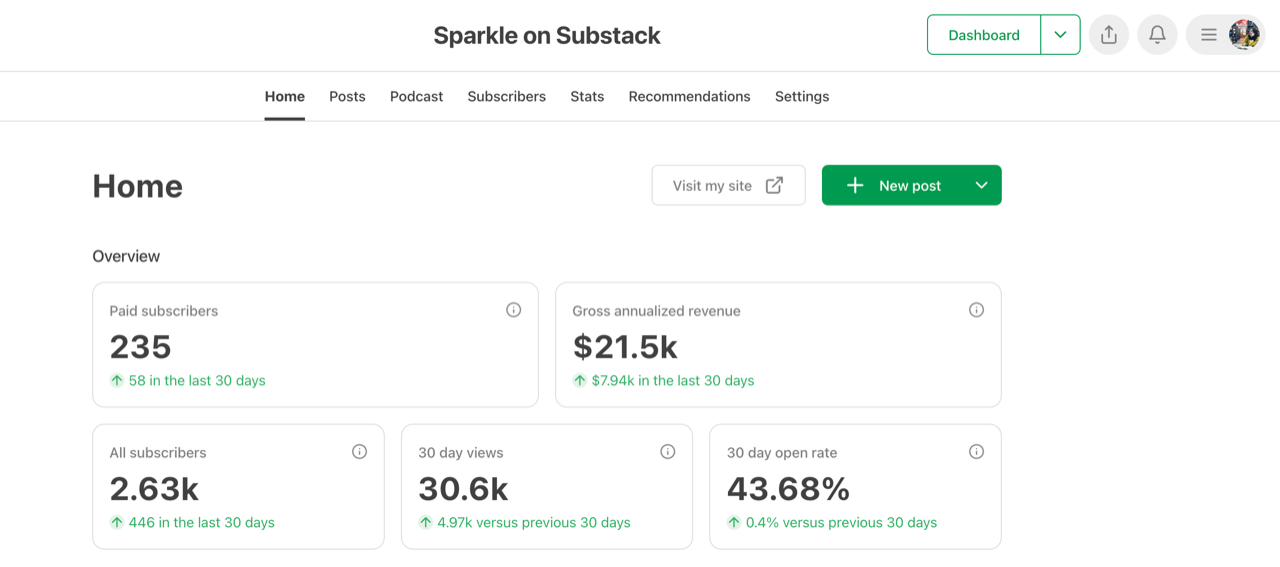The image size is (1280, 567).
Task: Show info for All subscribers
Action: (x=359, y=452)
